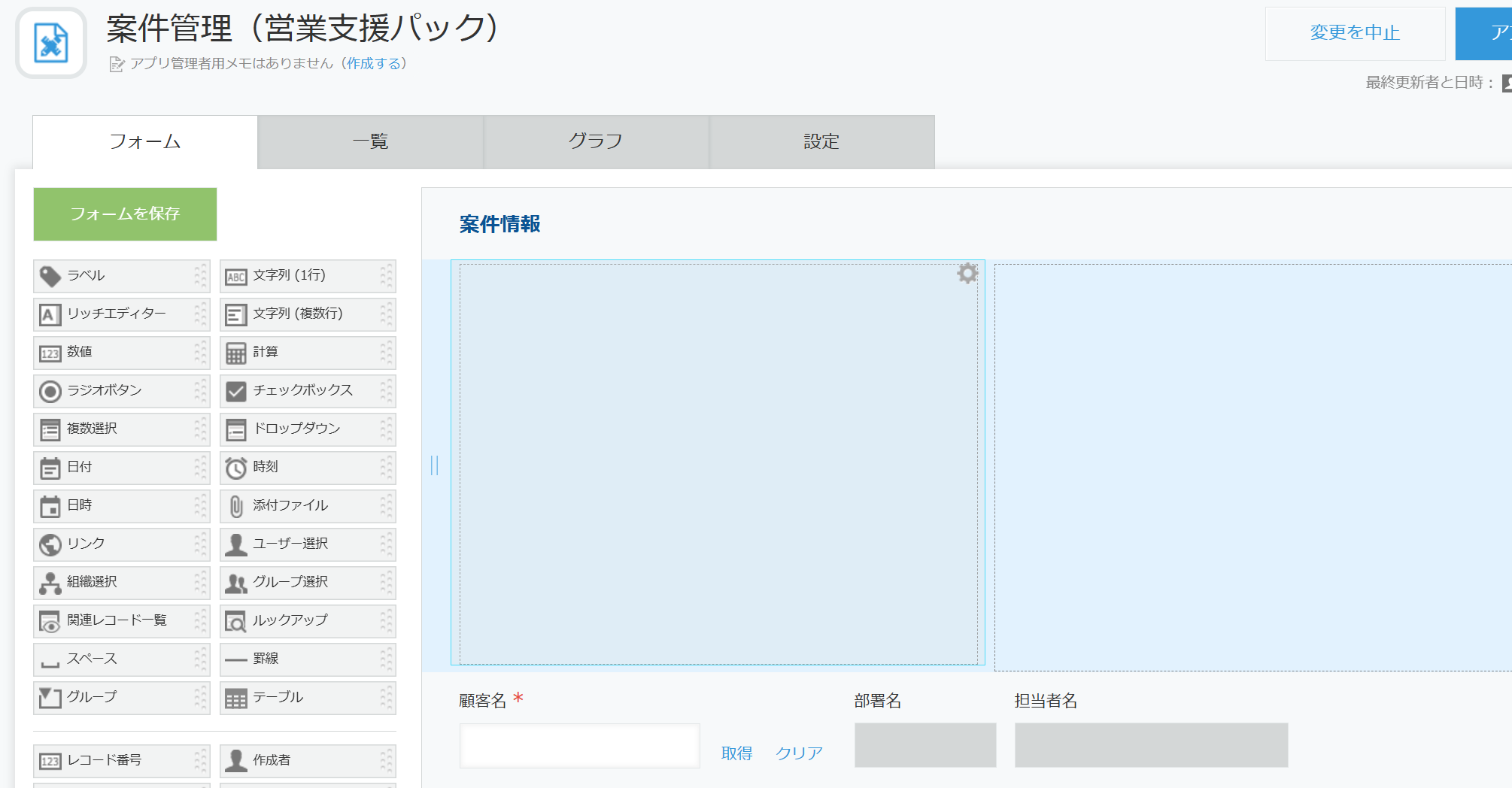Click the 取得 lookup link
Image resolution: width=1512 pixels, height=788 pixels.
(737, 753)
